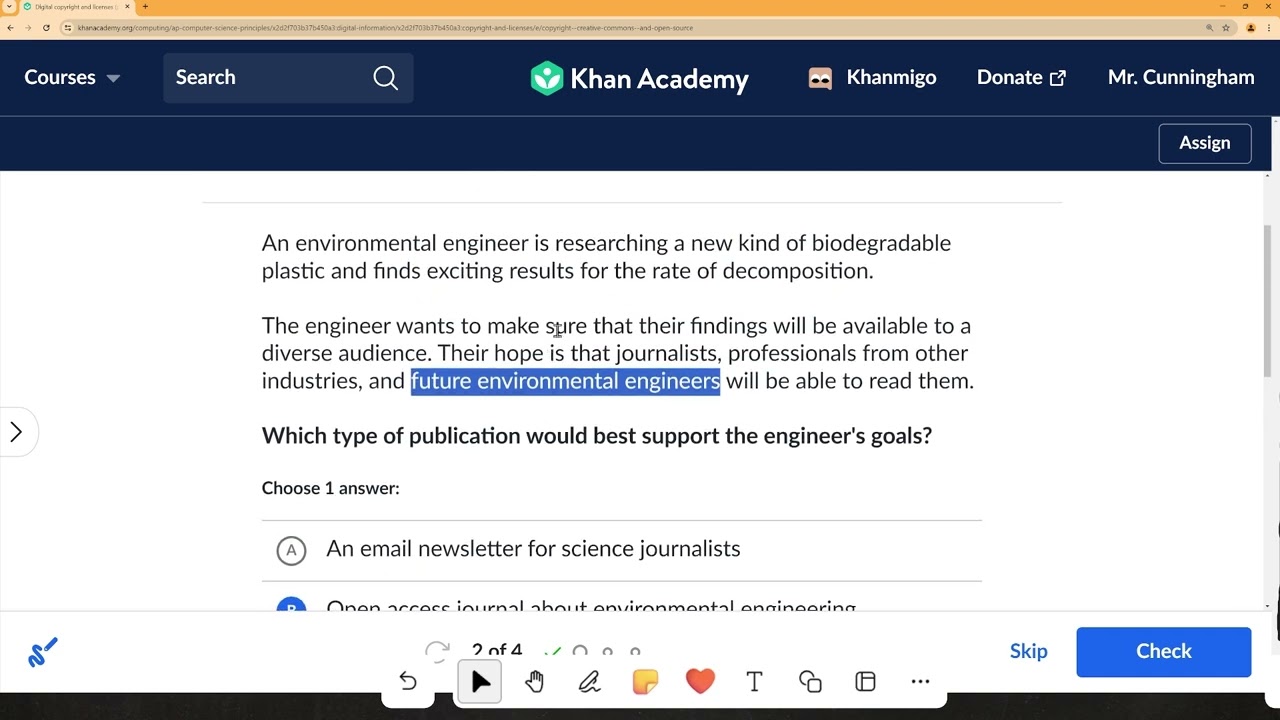Click the blue scribble annotation icon
Screen dimensions: 1280x720
coord(42,652)
